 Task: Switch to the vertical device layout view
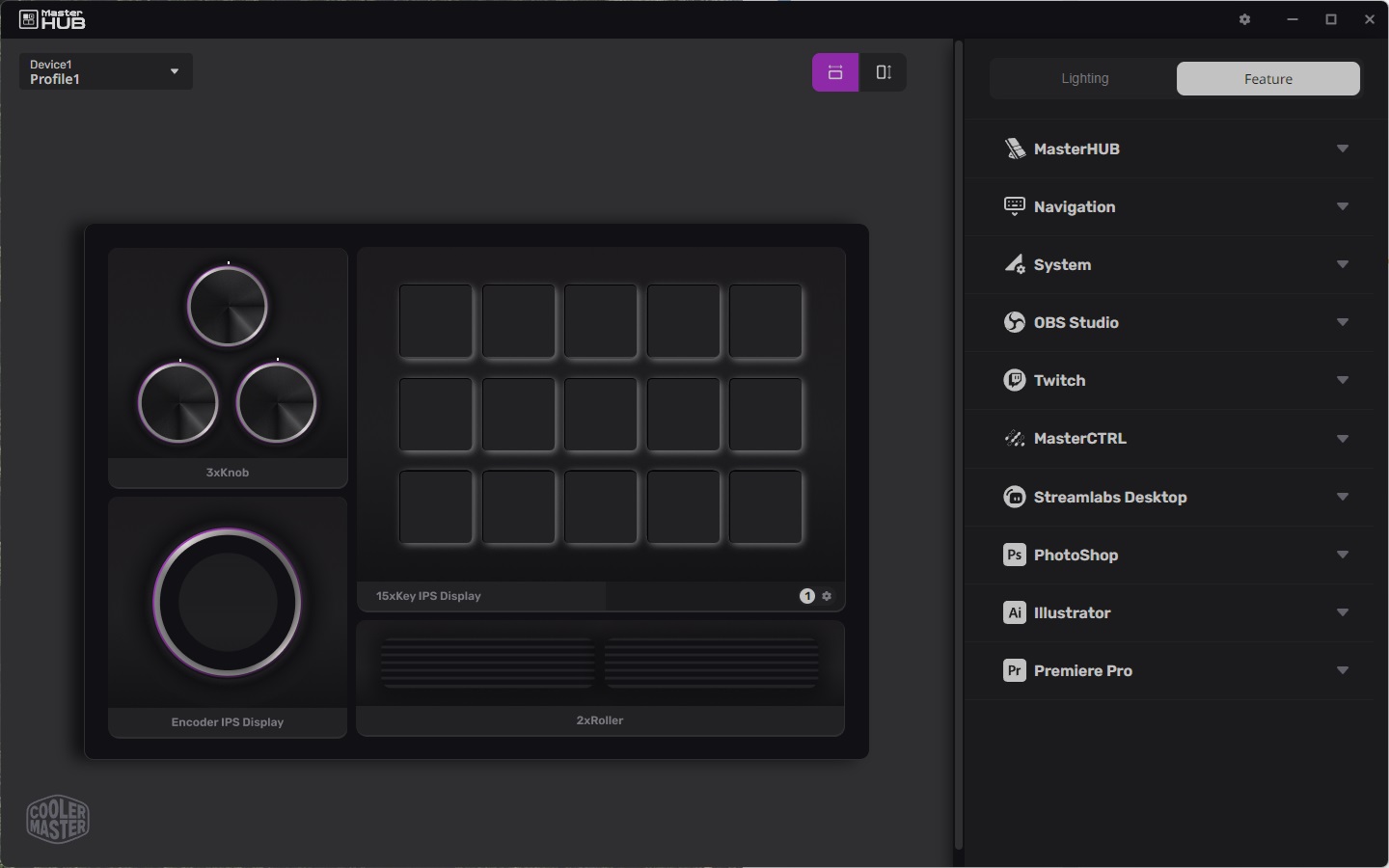(883, 72)
